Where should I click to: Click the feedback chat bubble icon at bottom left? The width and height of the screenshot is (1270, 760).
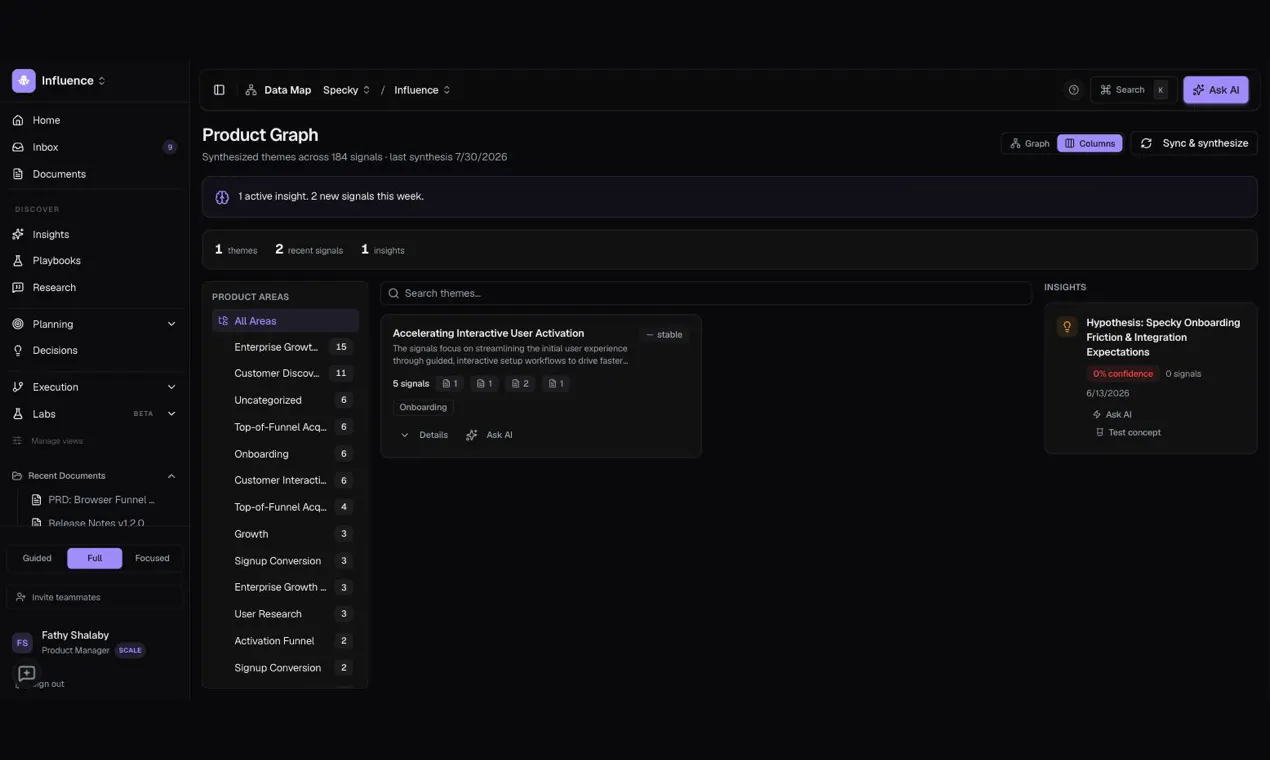tap(27, 674)
